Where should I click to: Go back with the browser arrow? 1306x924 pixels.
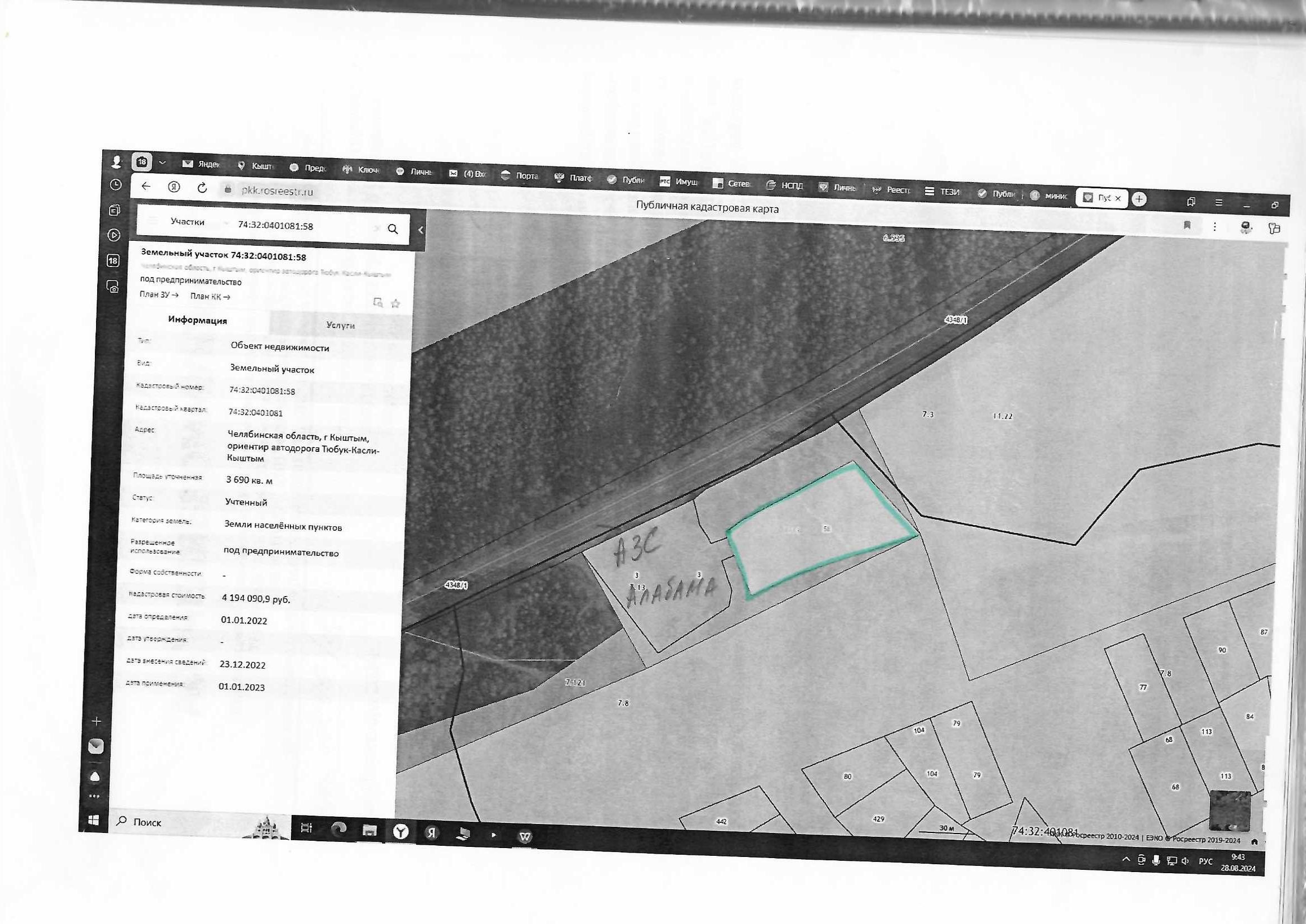pos(146,186)
